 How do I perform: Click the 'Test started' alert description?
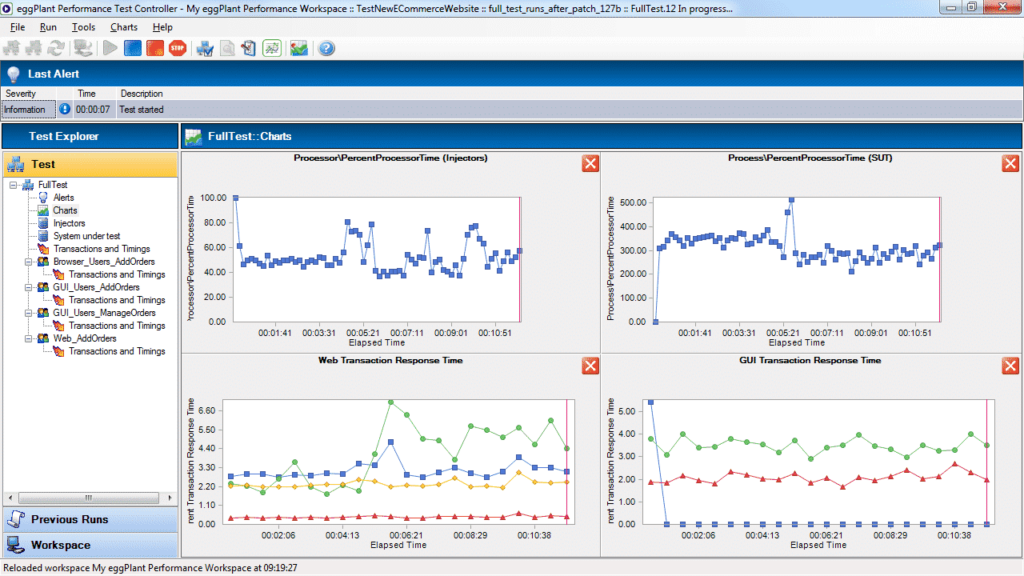click(141, 110)
